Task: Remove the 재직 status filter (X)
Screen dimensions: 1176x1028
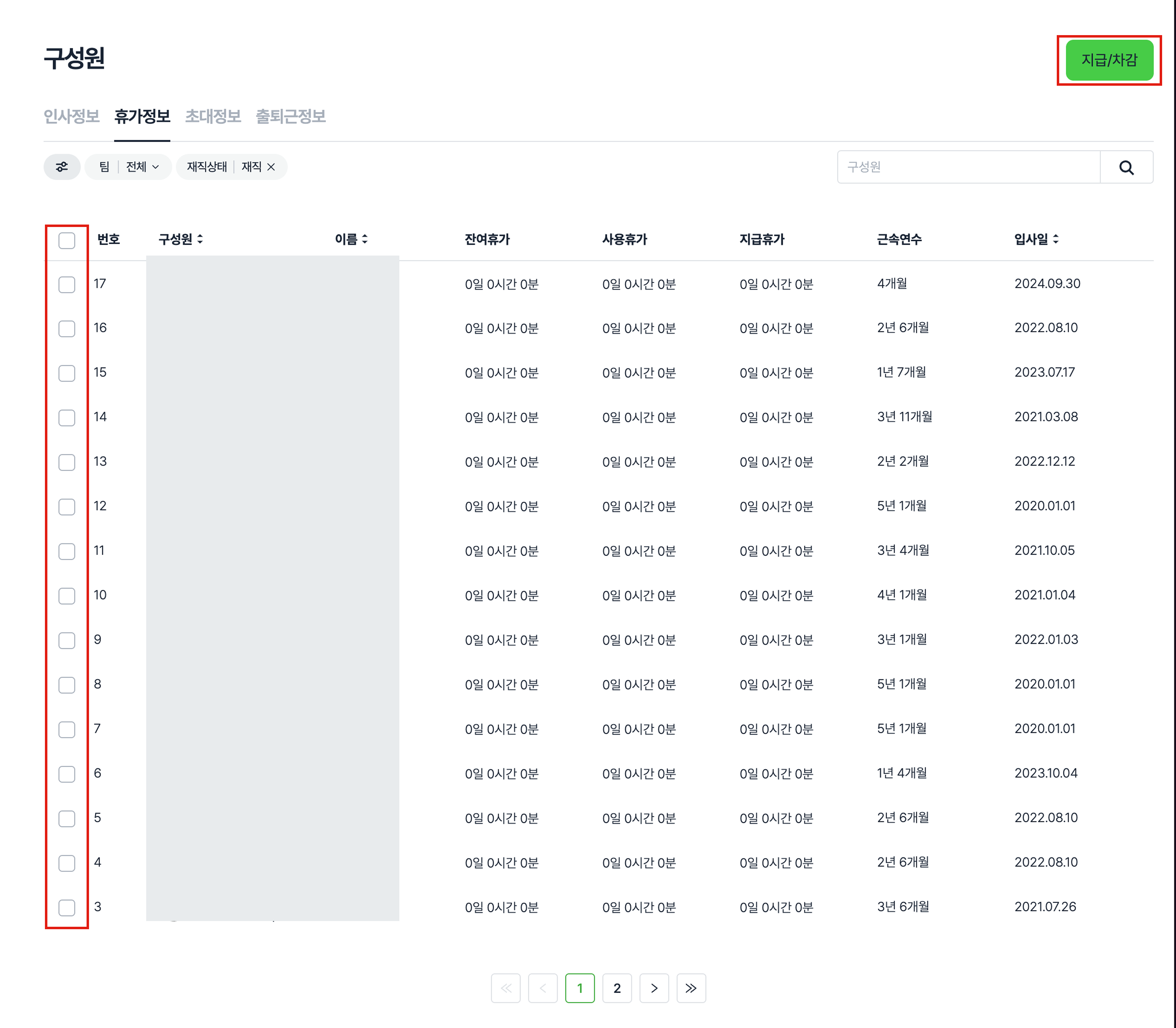Action: coord(272,167)
